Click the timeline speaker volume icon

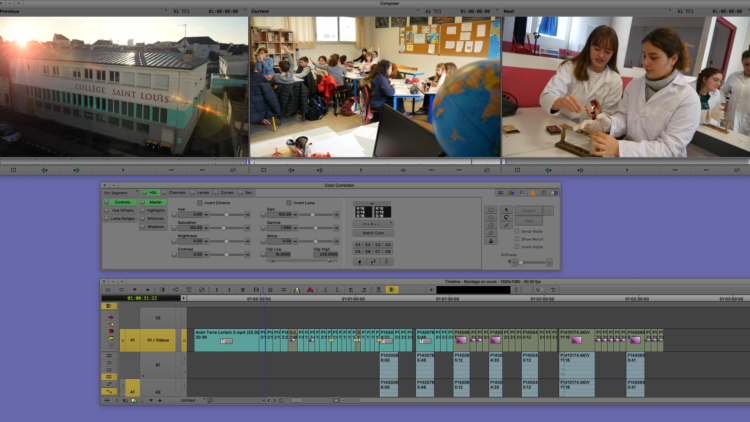431,289
